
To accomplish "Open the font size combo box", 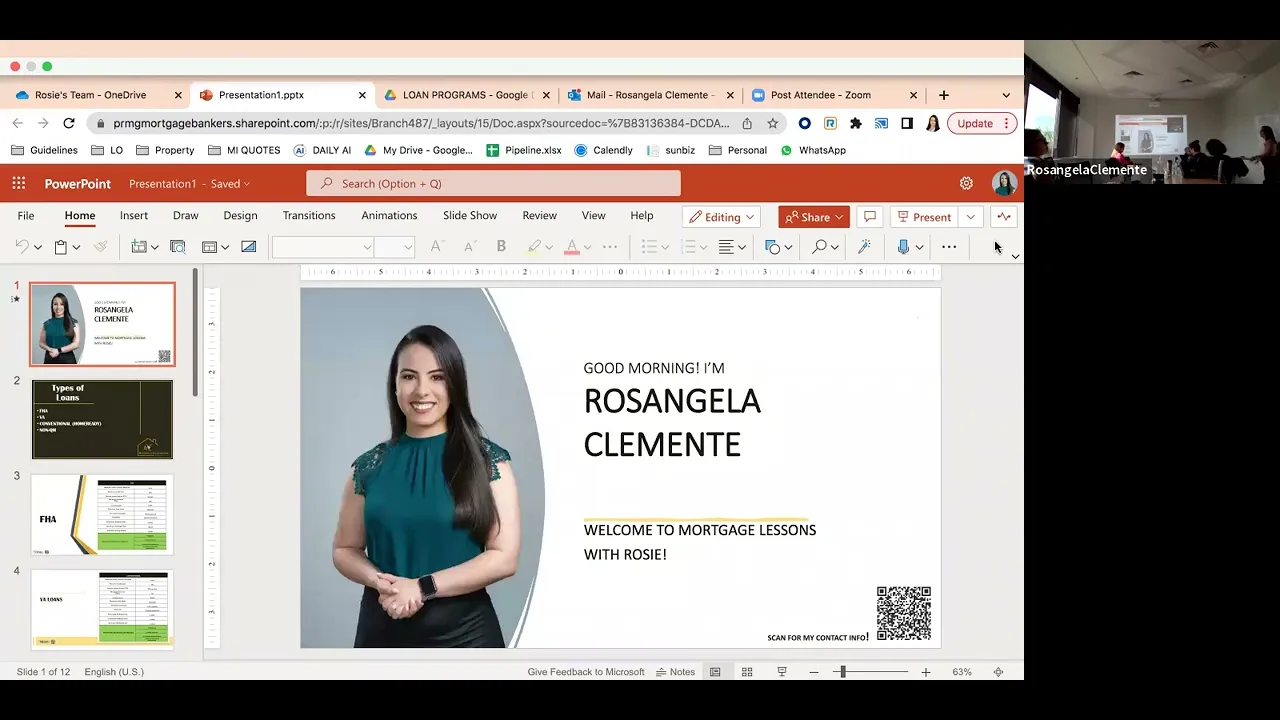I will [x=395, y=247].
